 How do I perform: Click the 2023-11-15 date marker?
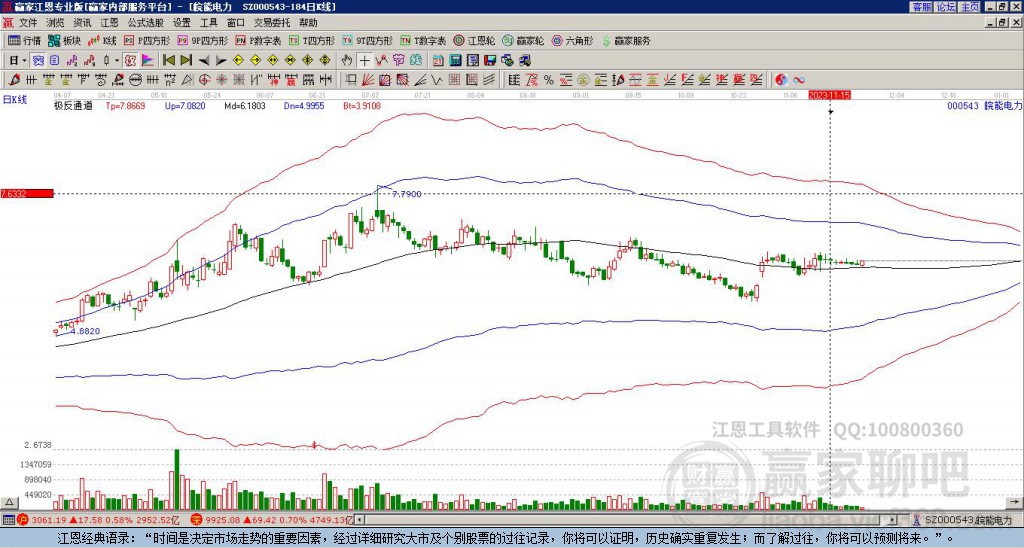(829, 95)
